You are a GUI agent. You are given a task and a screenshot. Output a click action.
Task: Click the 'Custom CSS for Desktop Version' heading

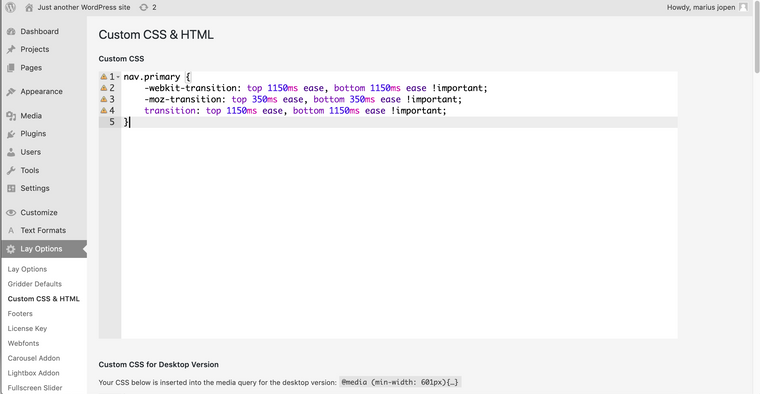click(158, 364)
